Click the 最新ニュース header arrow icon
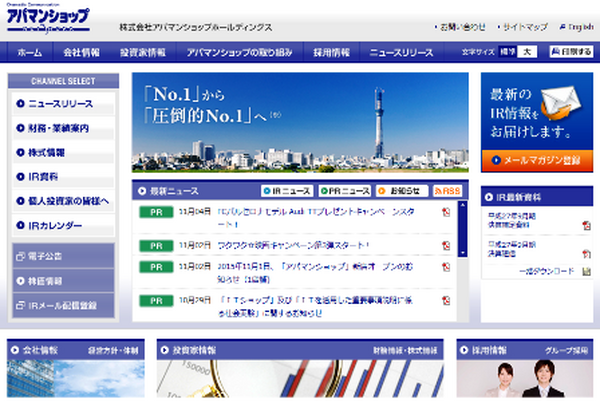 click(142, 191)
